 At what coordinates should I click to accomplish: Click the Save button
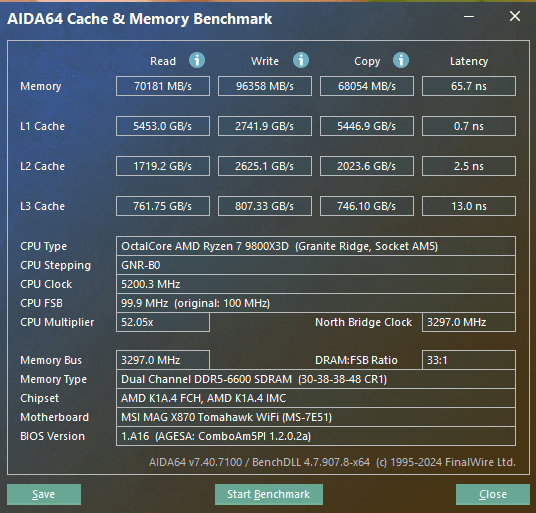pos(44,494)
